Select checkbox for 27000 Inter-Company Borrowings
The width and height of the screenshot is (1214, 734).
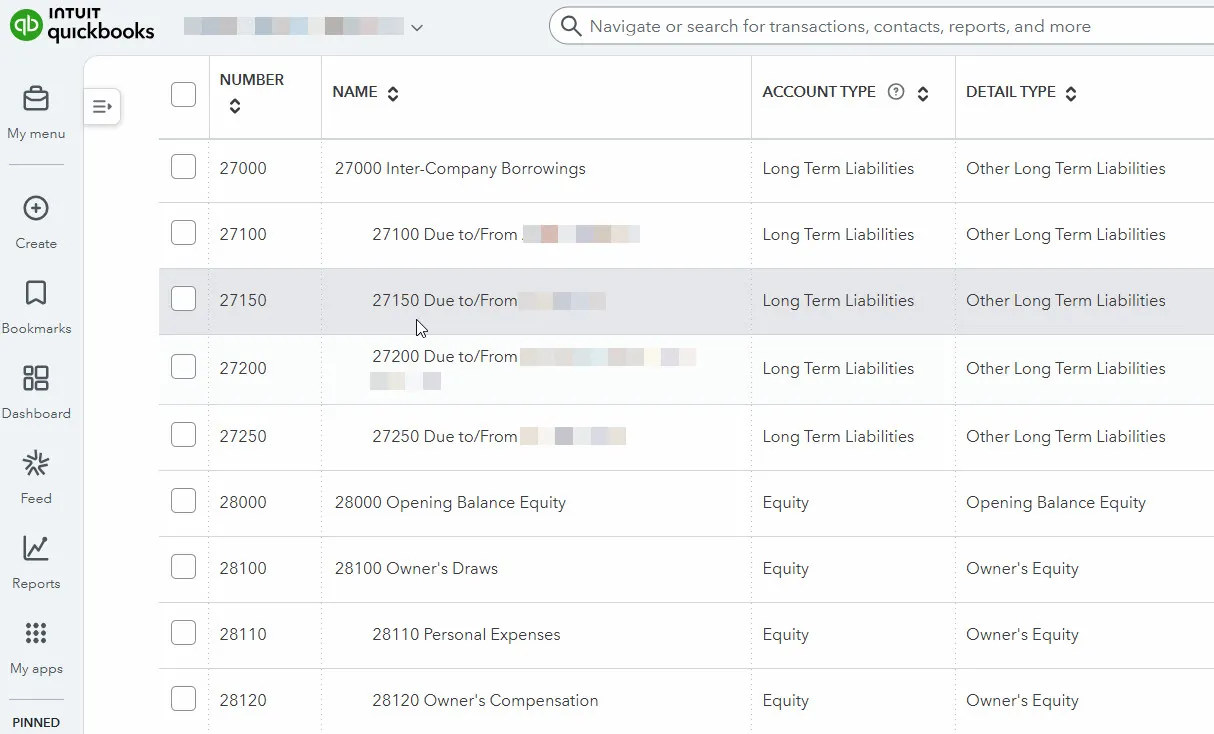pos(183,167)
